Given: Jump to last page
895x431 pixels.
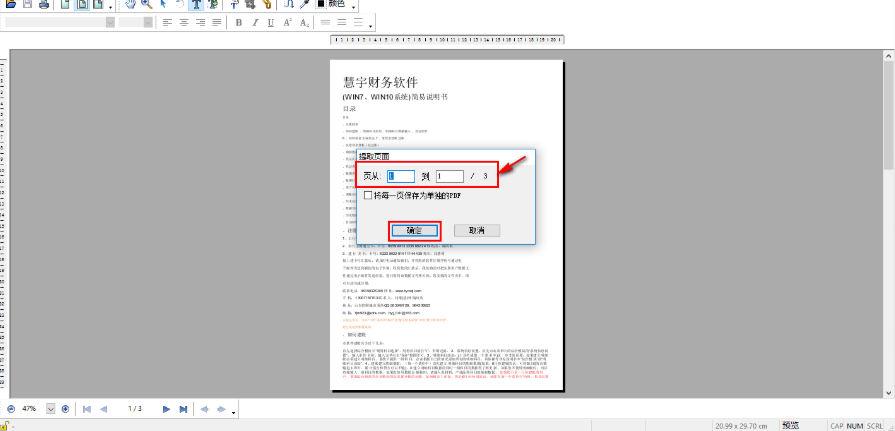Looking at the screenshot, I should point(183,409).
